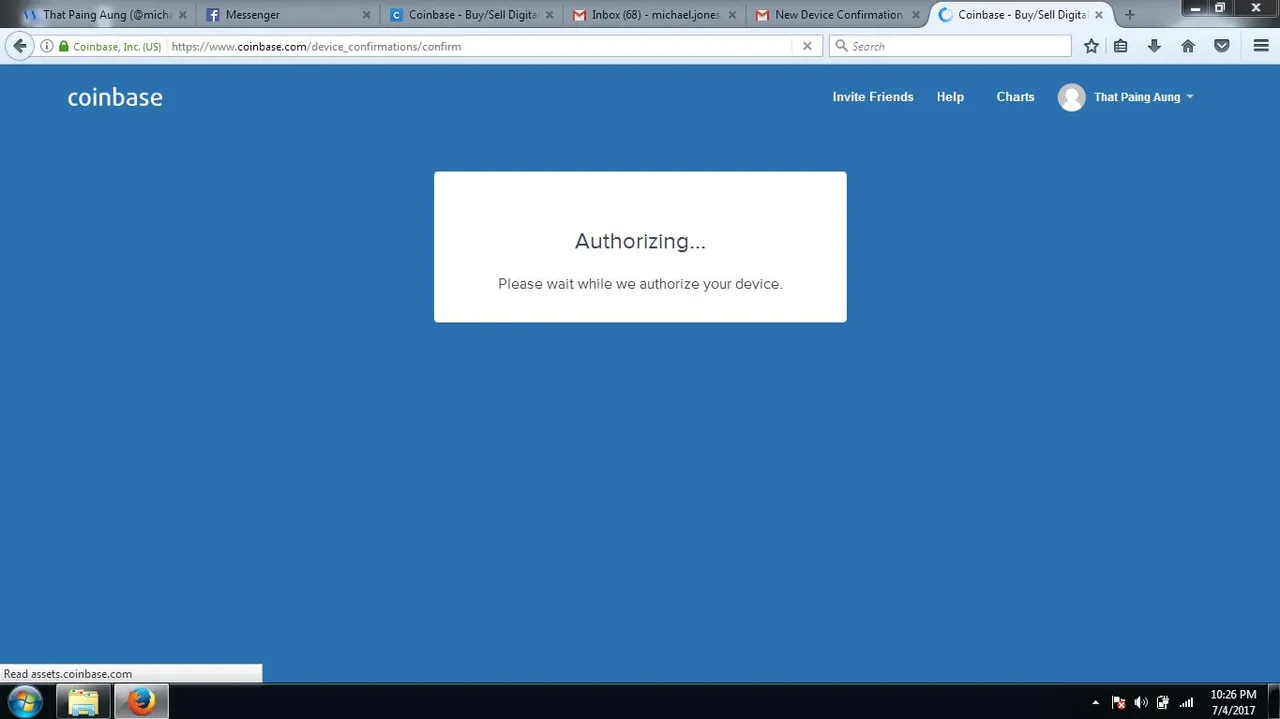The height and width of the screenshot is (719, 1280).
Task: Close the Messenger tab
Action: [366, 15]
